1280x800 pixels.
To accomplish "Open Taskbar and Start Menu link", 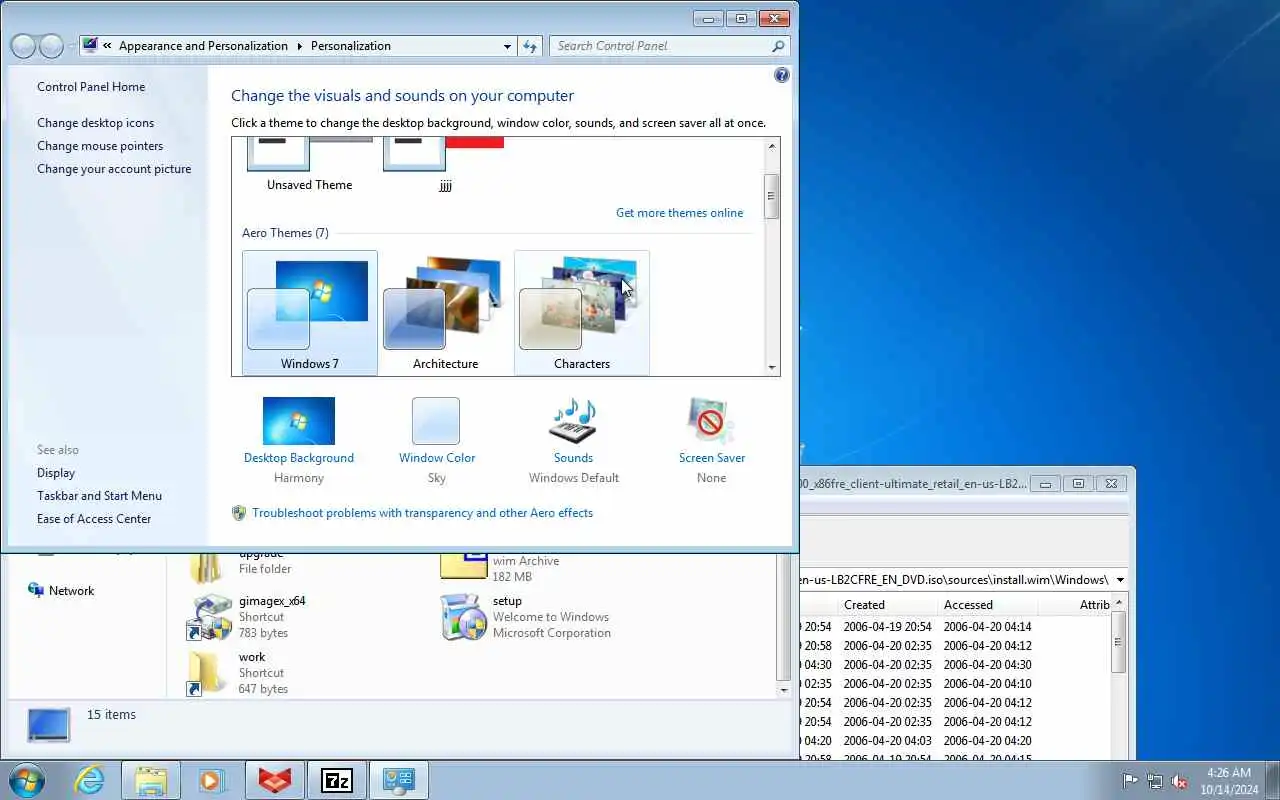I will (99, 496).
